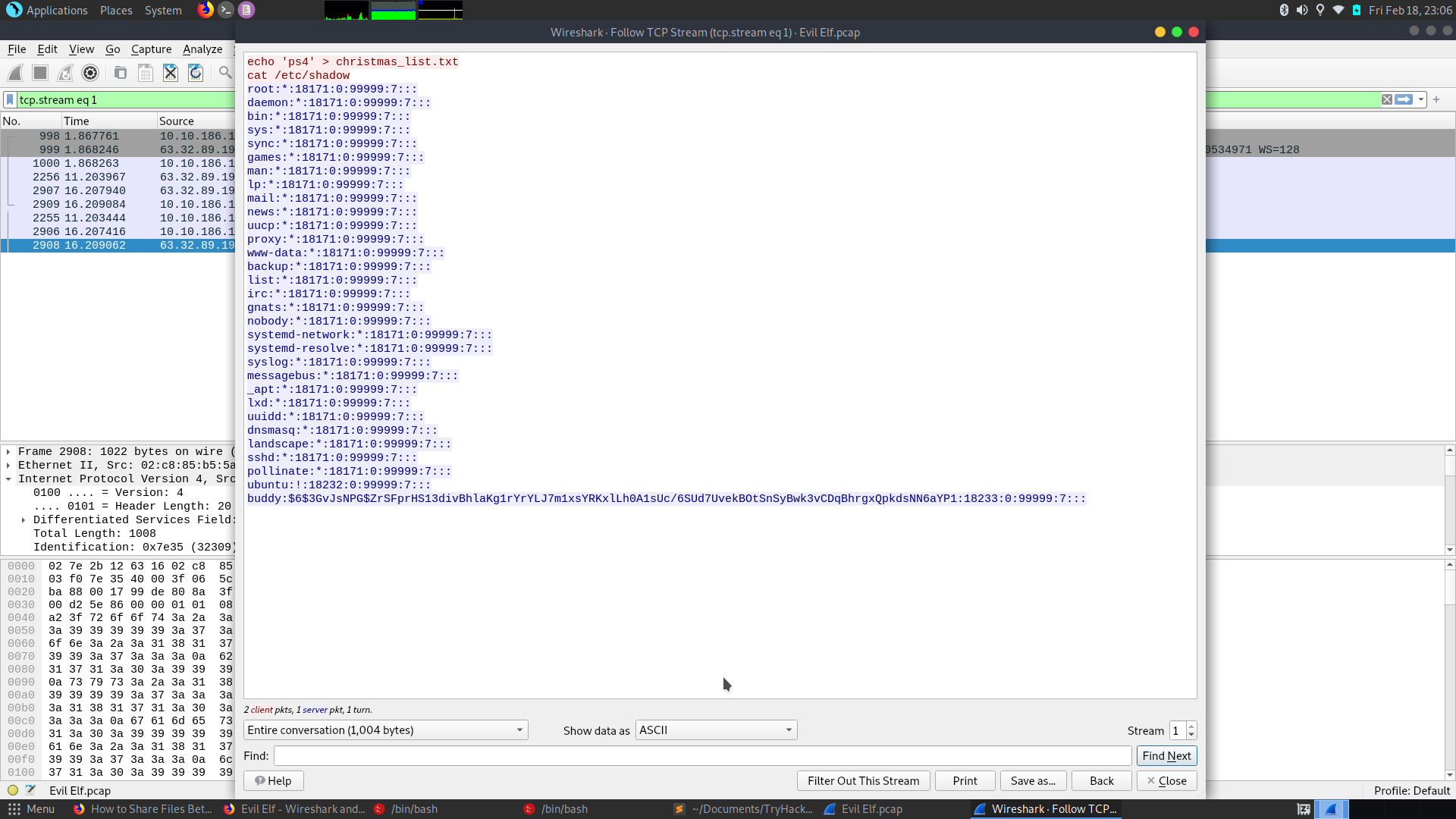1456x819 pixels.
Task: Click the Filter Out This Stream button
Action: (863, 781)
